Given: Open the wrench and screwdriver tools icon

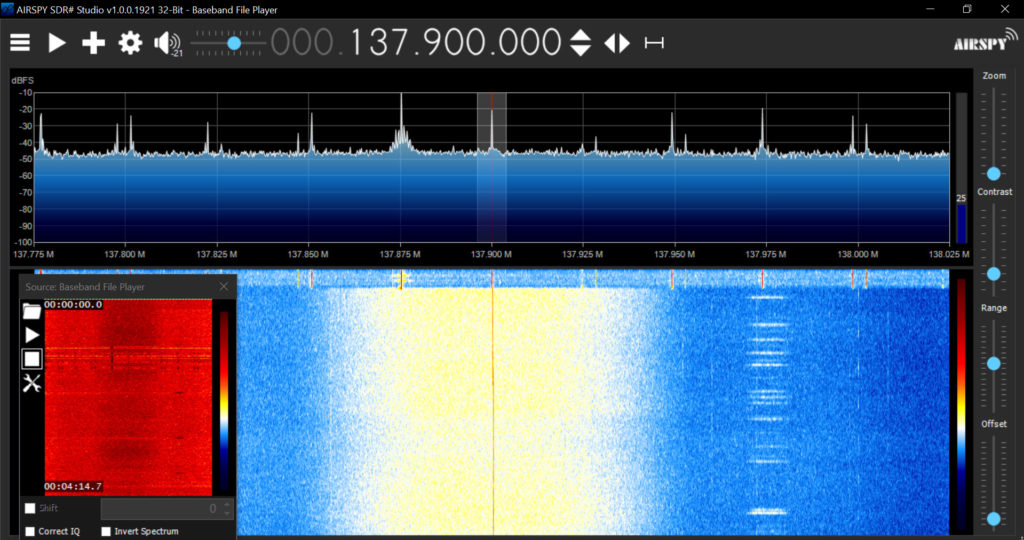Looking at the screenshot, I should (x=32, y=382).
